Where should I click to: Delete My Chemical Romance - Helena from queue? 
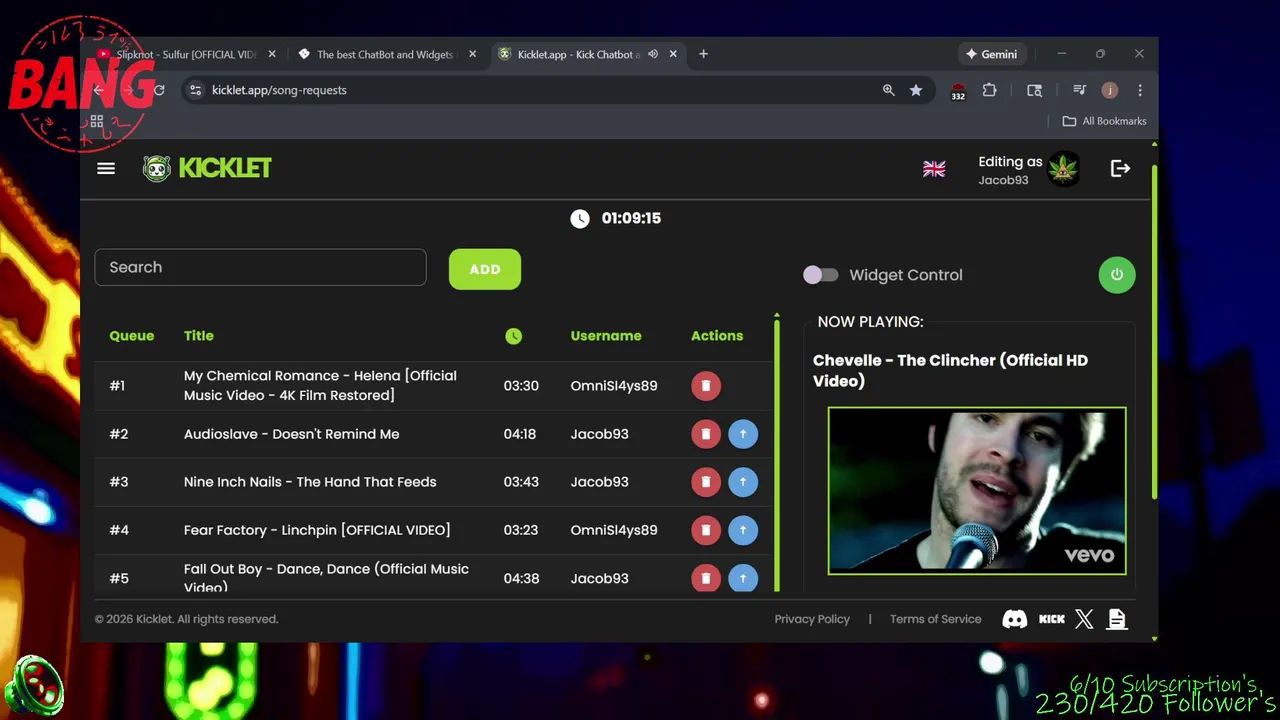coord(706,386)
